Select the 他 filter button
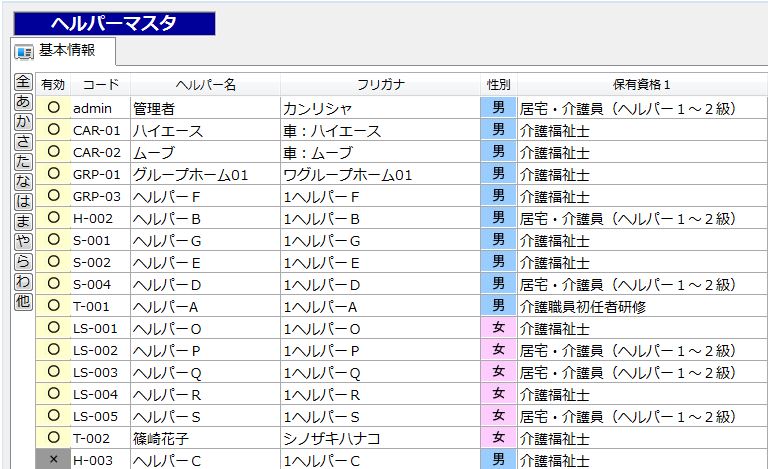 (x=22, y=301)
